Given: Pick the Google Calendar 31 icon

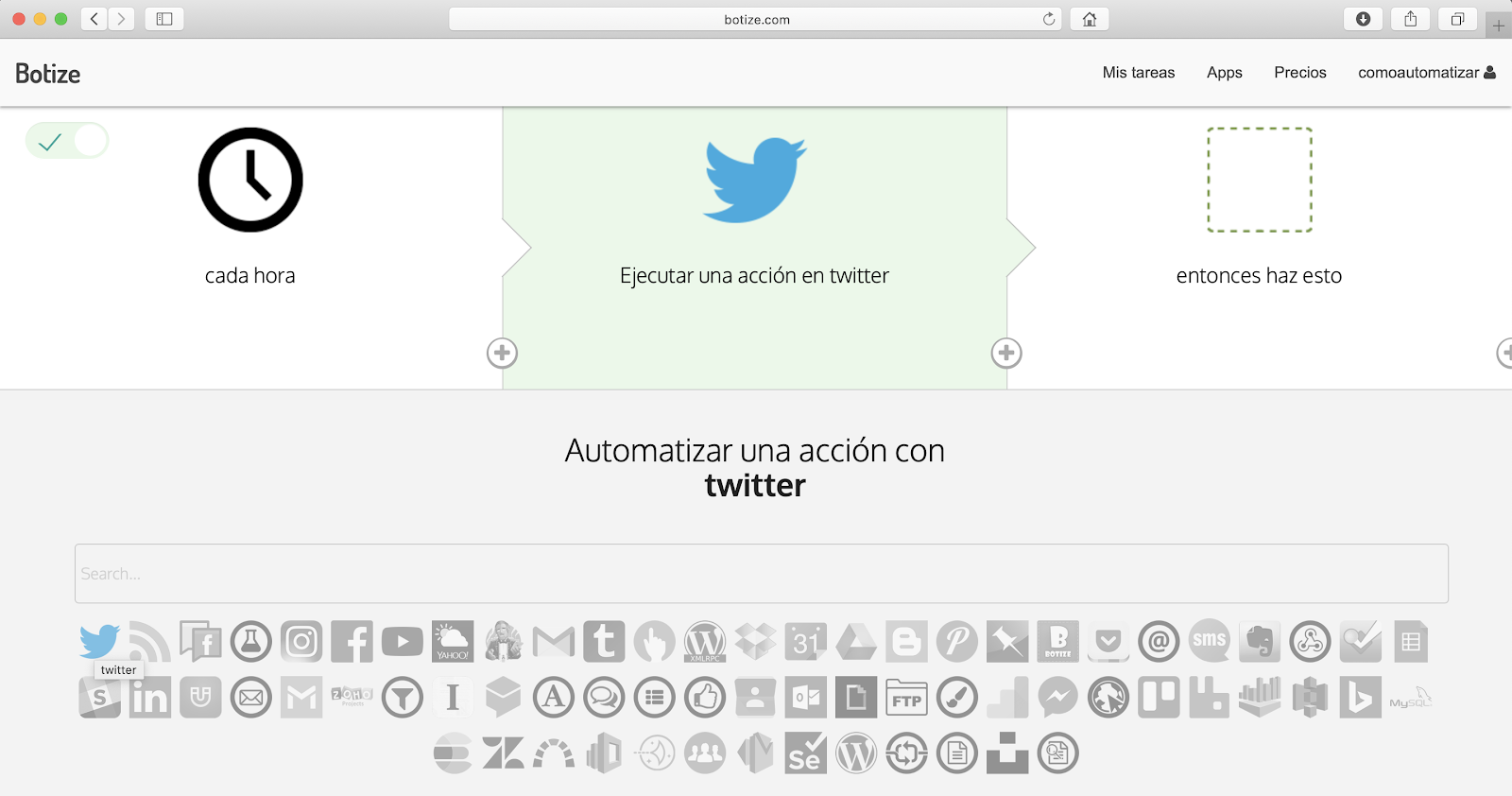Looking at the screenshot, I should click(x=806, y=642).
